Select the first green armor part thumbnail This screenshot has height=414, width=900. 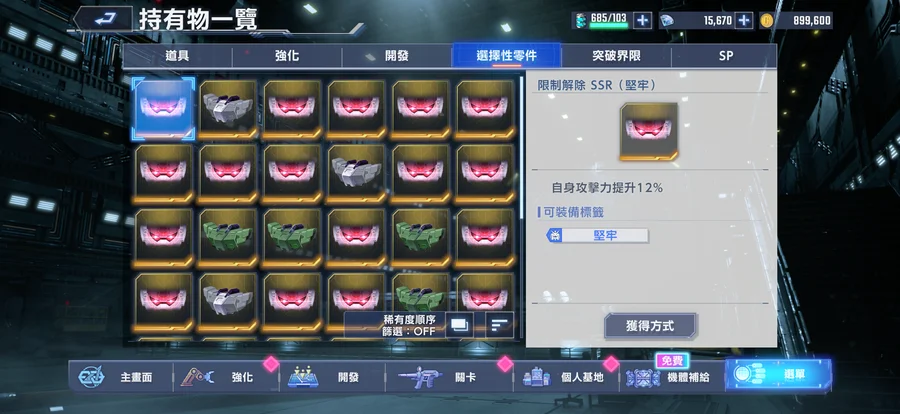pos(228,238)
